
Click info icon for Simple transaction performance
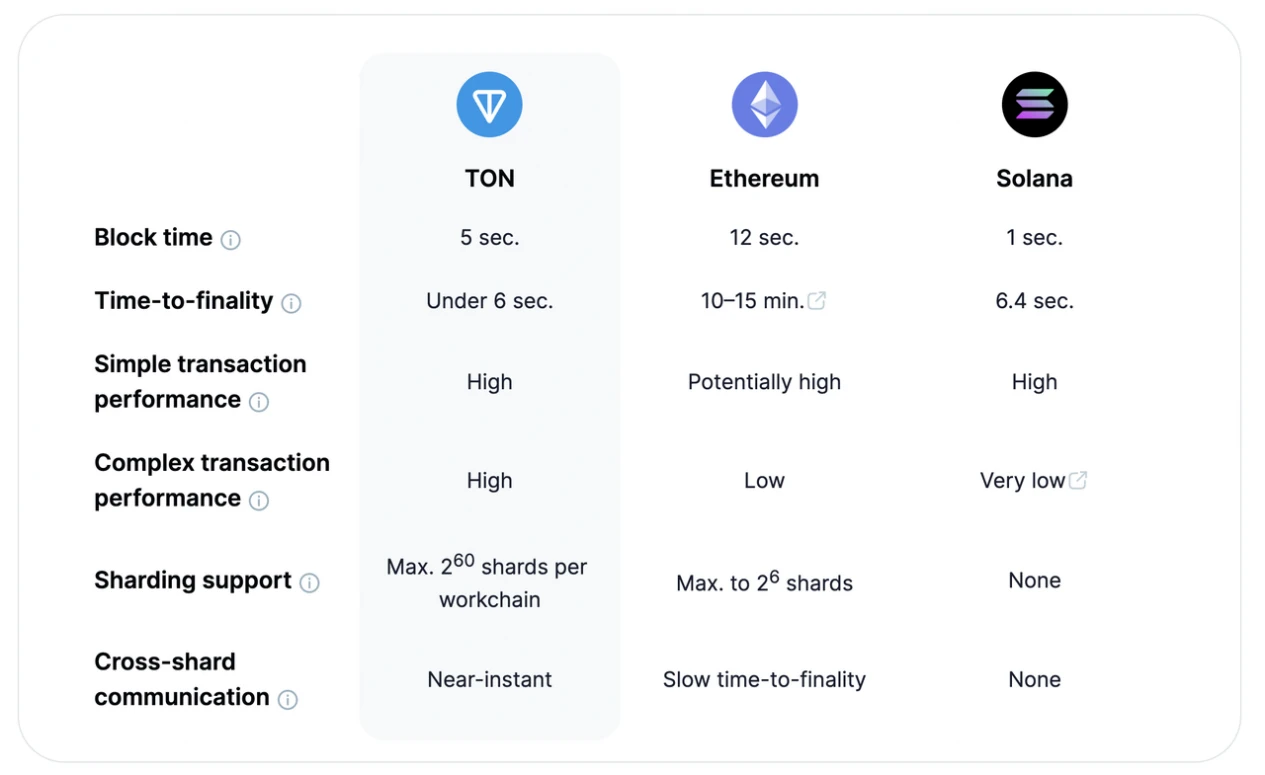pyautogui.click(x=259, y=402)
